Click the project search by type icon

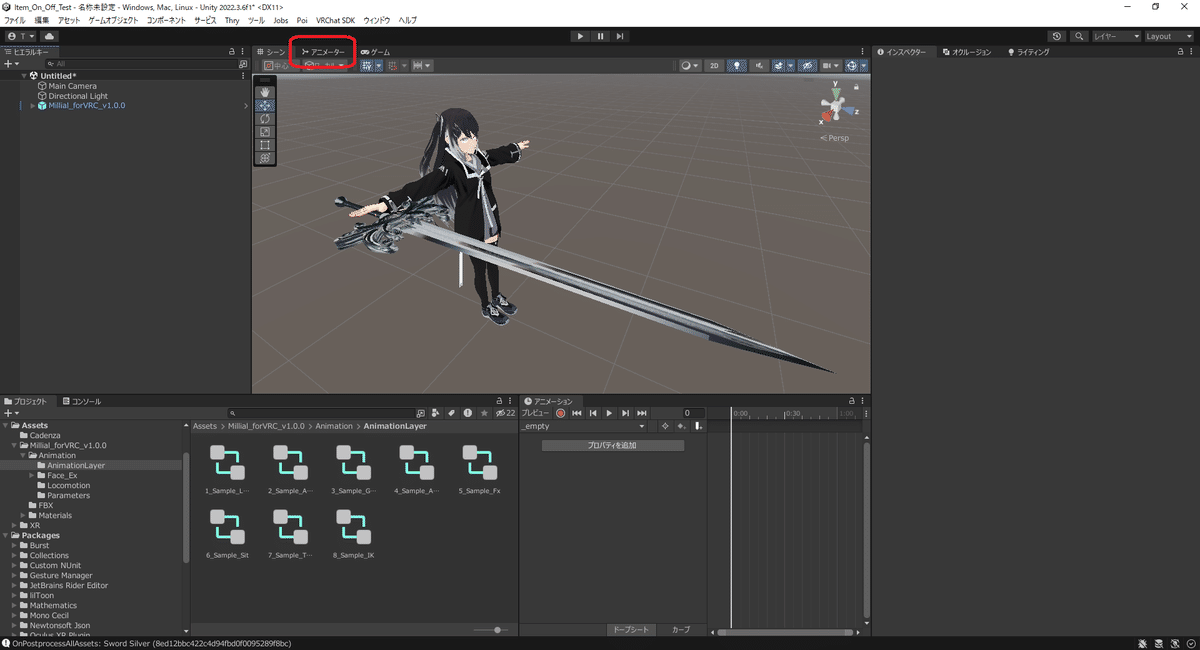tap(435, 412)
